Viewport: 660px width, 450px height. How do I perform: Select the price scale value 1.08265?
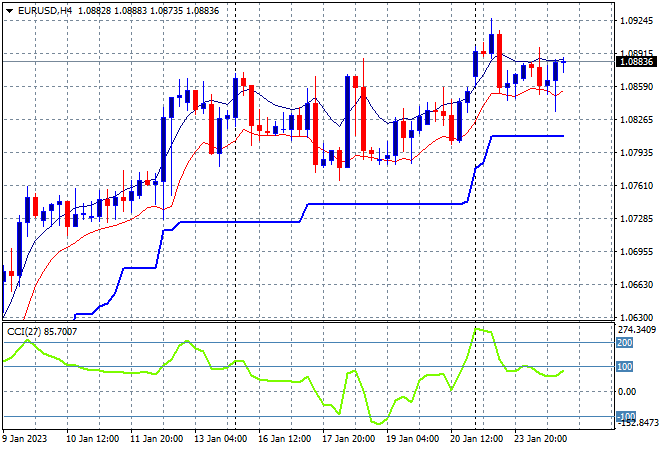tap(637, 120)
